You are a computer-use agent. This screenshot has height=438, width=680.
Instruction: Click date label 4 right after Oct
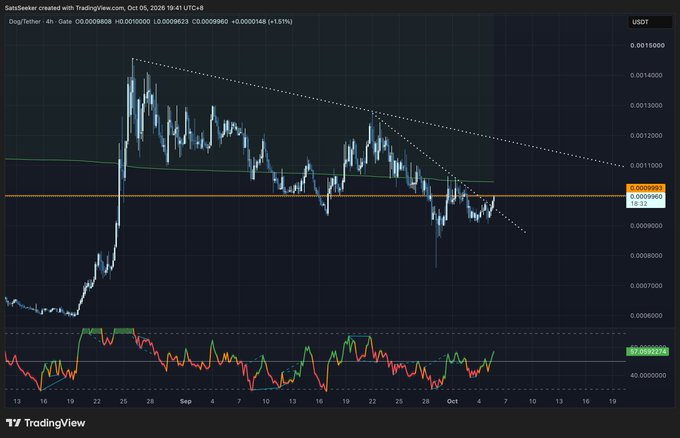479,402
